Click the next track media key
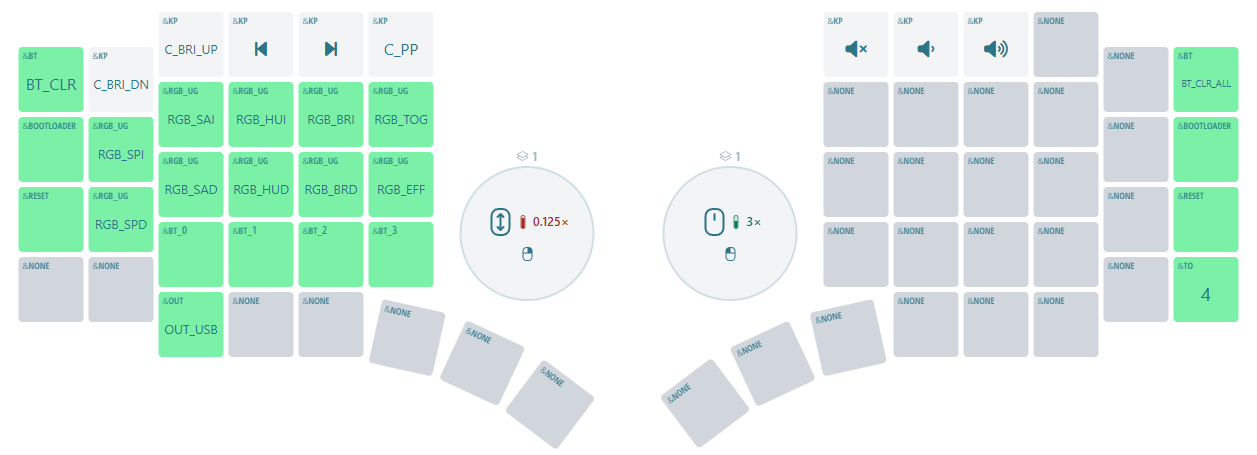1257x455 pixels. pyautogui.click(x=331, y=44)
